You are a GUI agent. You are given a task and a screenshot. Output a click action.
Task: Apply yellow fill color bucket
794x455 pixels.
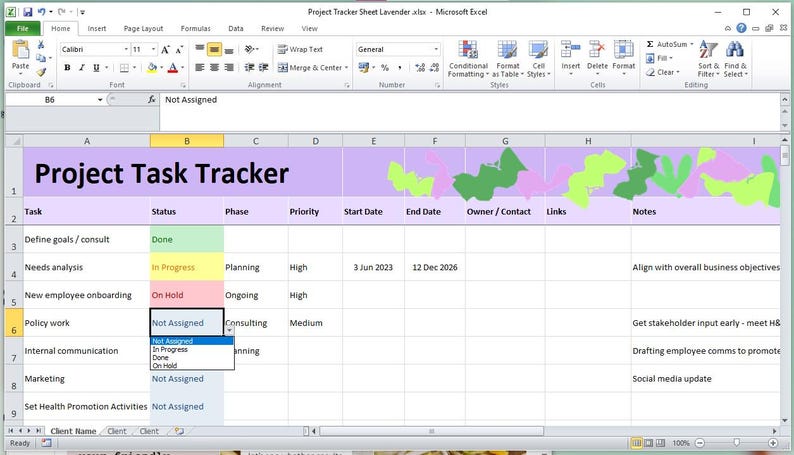click(x=152, y=67)
